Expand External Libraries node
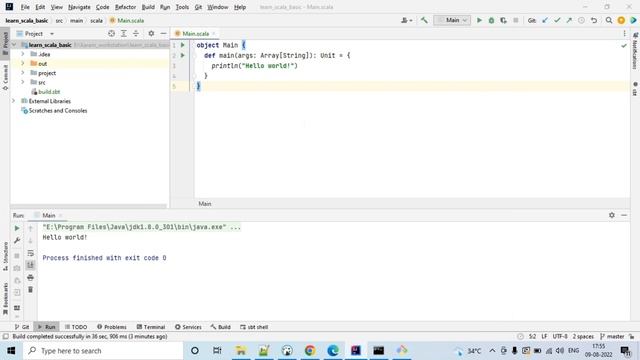 [13, 101]
